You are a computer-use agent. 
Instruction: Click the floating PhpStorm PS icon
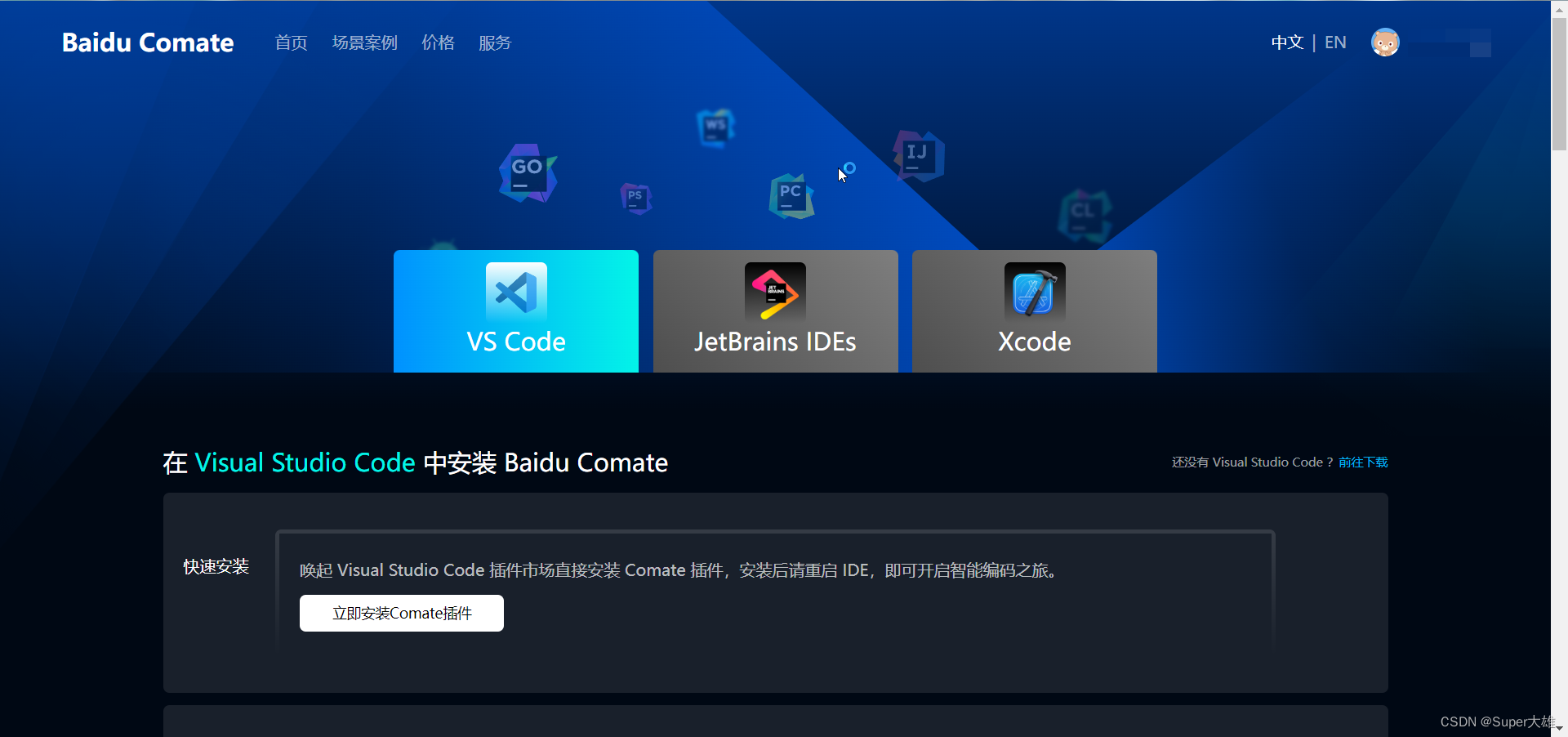tap(635, 199)
